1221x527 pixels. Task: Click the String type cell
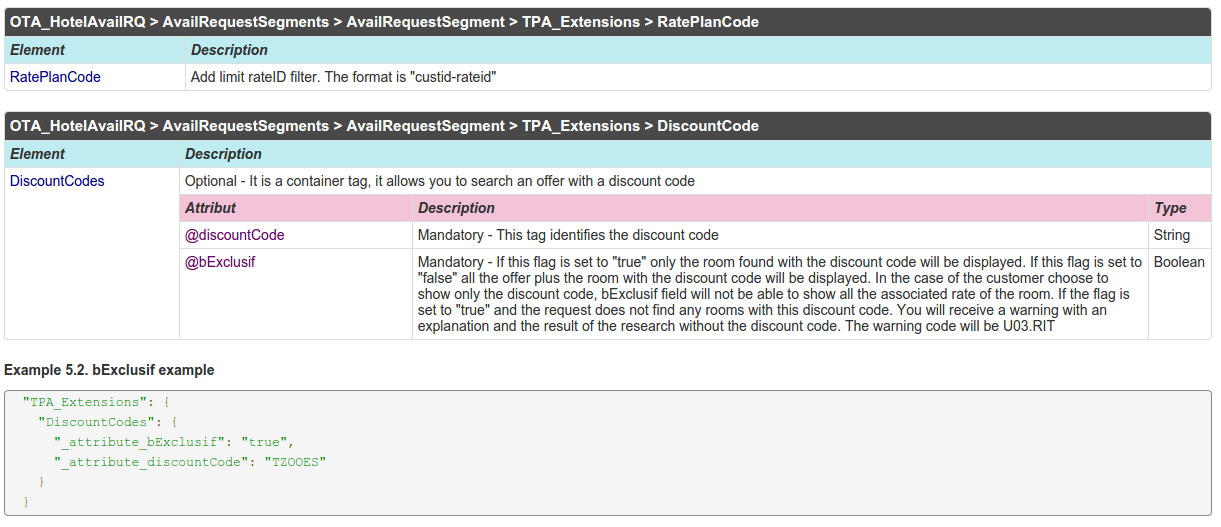click(x=1172, y=235)
